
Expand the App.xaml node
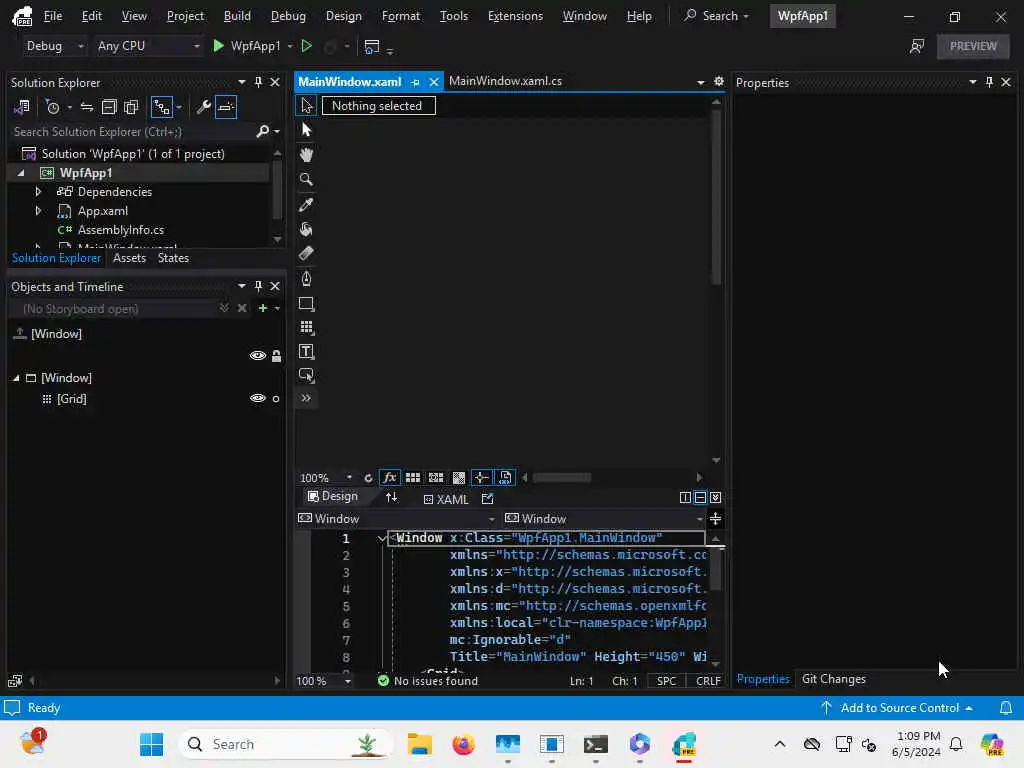[x=38, y=211]
